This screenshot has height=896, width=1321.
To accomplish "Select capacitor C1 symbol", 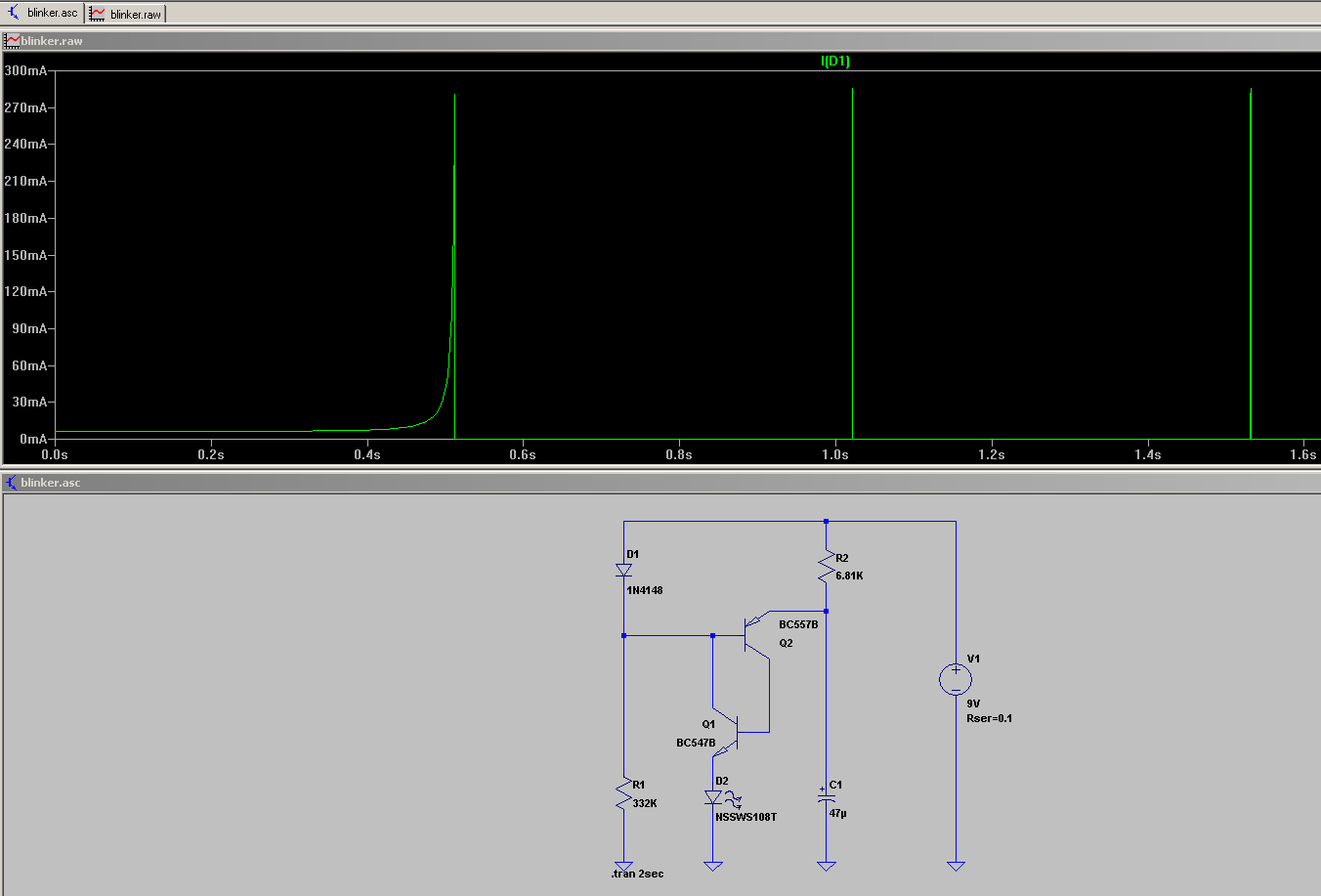I will [x=827, y=796].
